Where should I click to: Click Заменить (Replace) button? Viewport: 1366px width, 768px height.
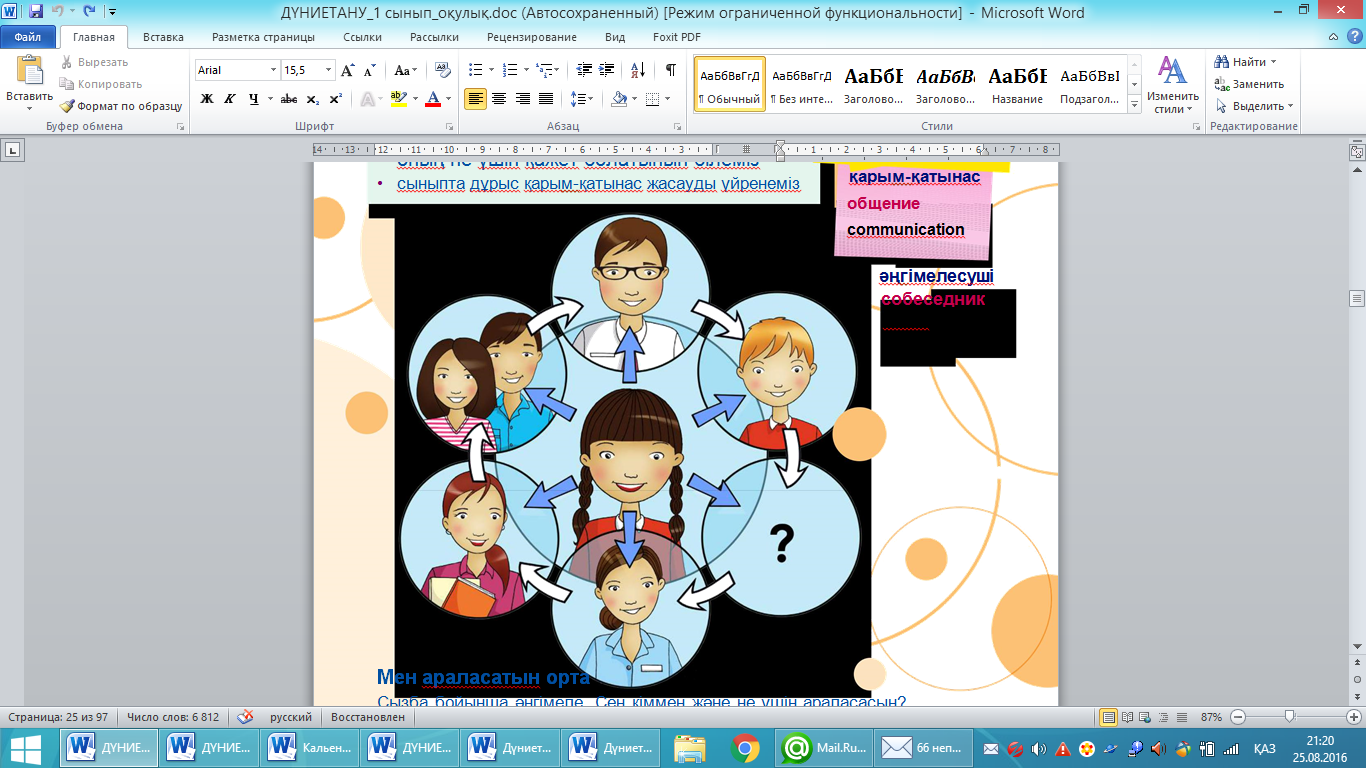coord(1249,84)
